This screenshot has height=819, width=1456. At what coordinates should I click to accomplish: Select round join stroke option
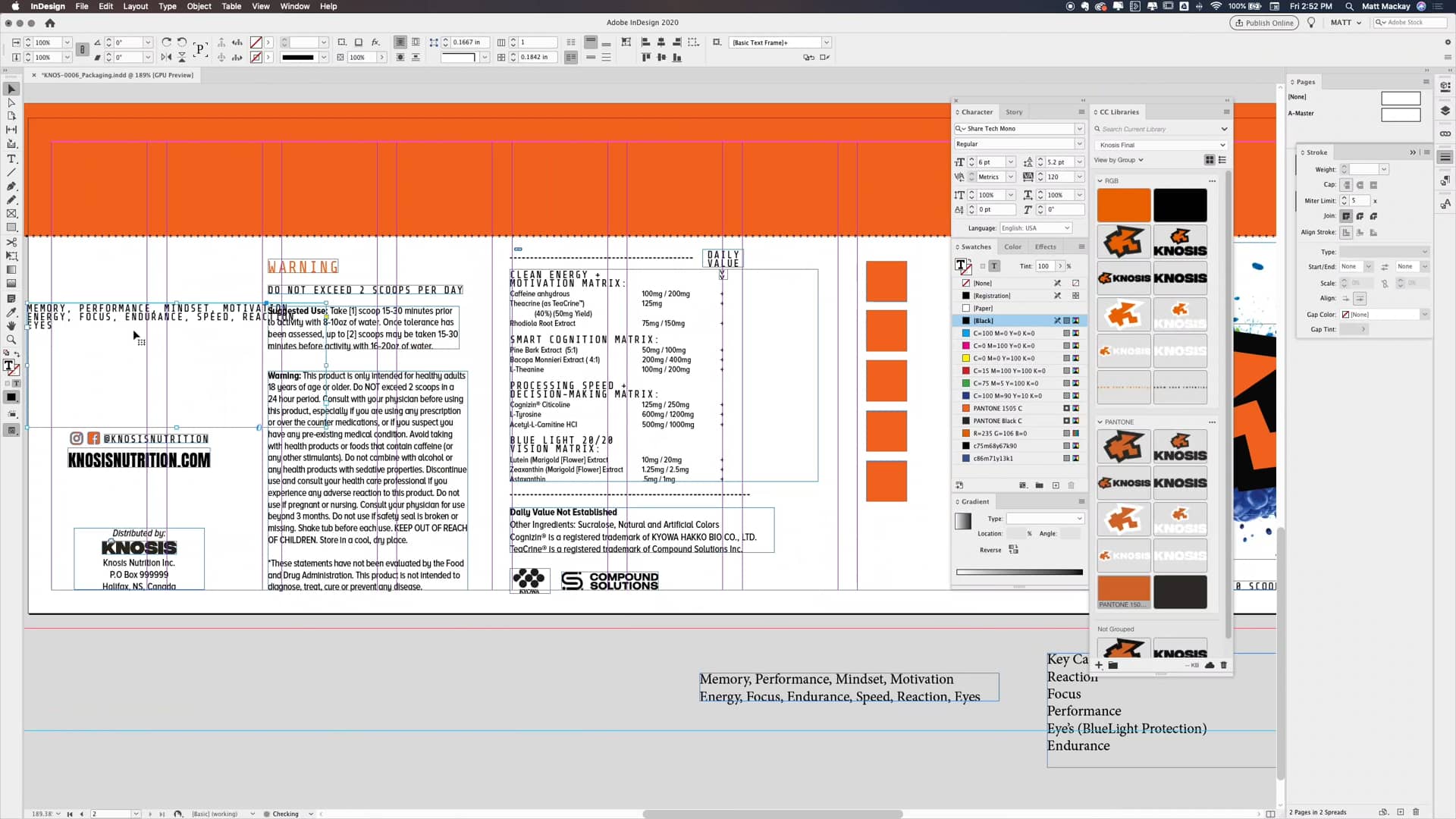tap(1360, 216)
